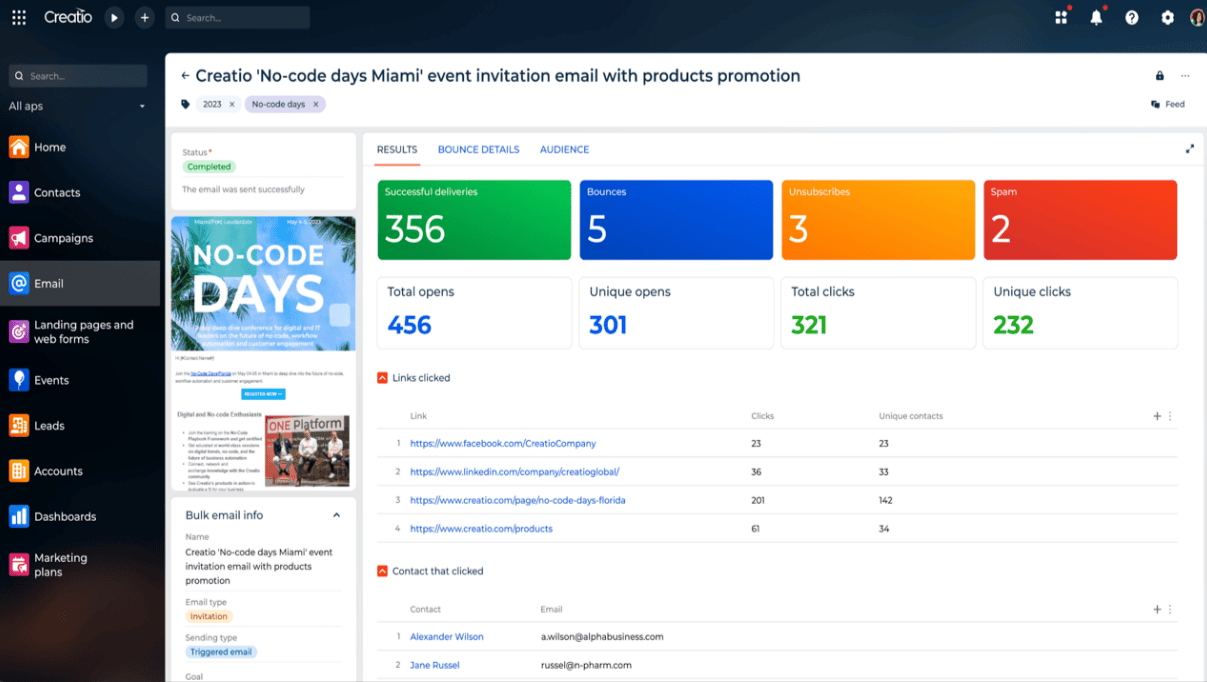Open the Feed panel
The width and height of the screenshot is (1207, 682).
(x=1168, y=104)
